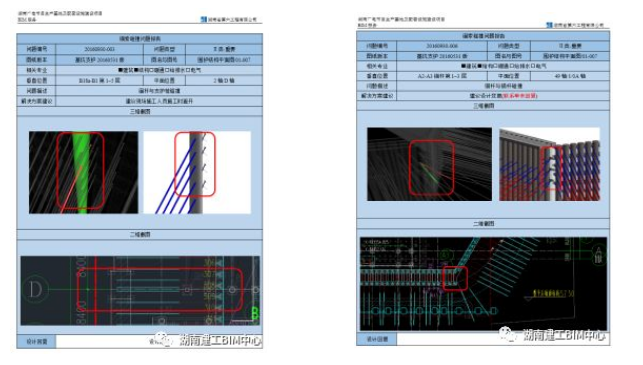Toggle the 结构 checkbox on the right page

pos(480,66)
